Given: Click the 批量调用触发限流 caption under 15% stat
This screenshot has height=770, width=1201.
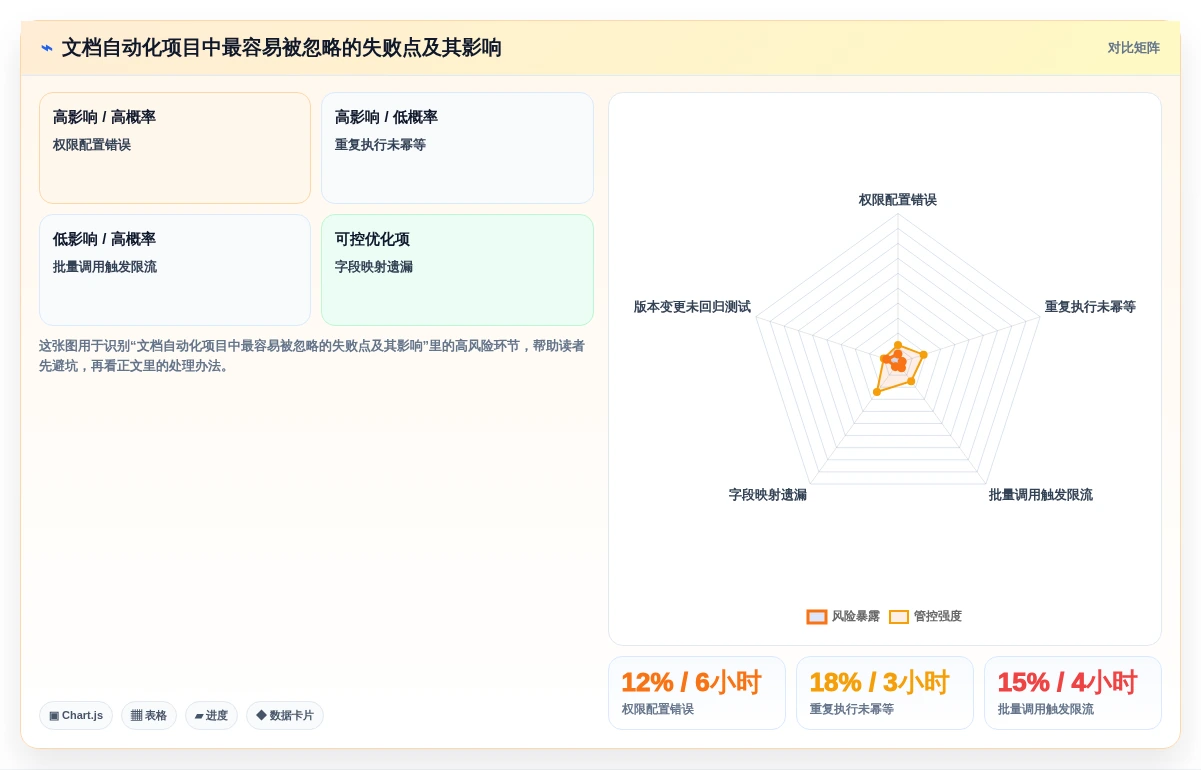Looking at the screenshot, I should [1046, 709].
